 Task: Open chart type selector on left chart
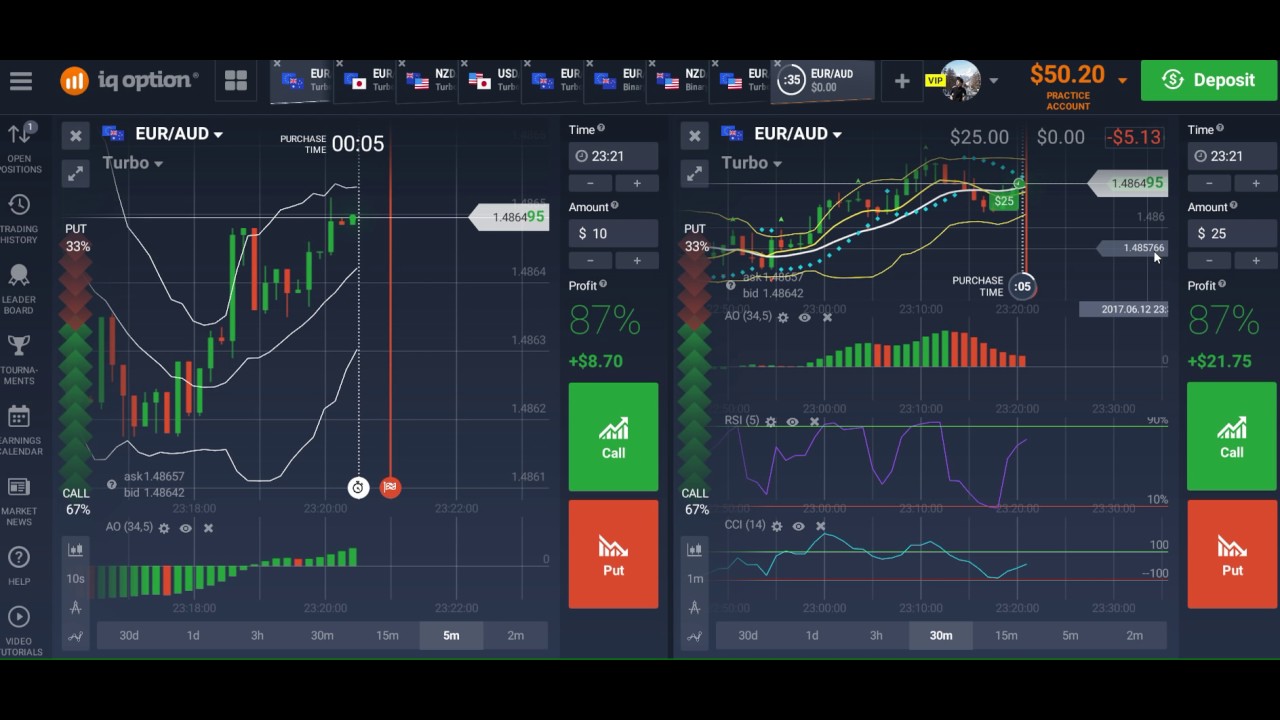pyautogui.click(x=76, y=549)
